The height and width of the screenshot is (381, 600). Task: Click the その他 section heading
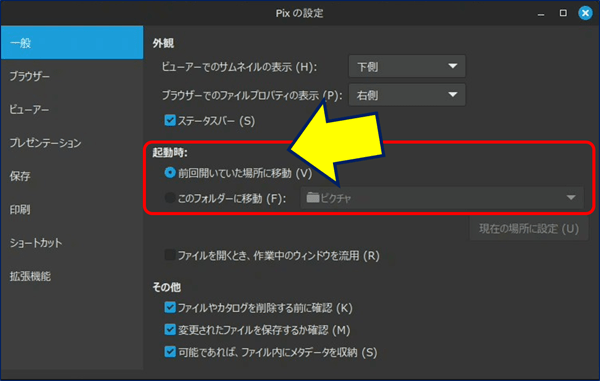[x=167, y=287]
